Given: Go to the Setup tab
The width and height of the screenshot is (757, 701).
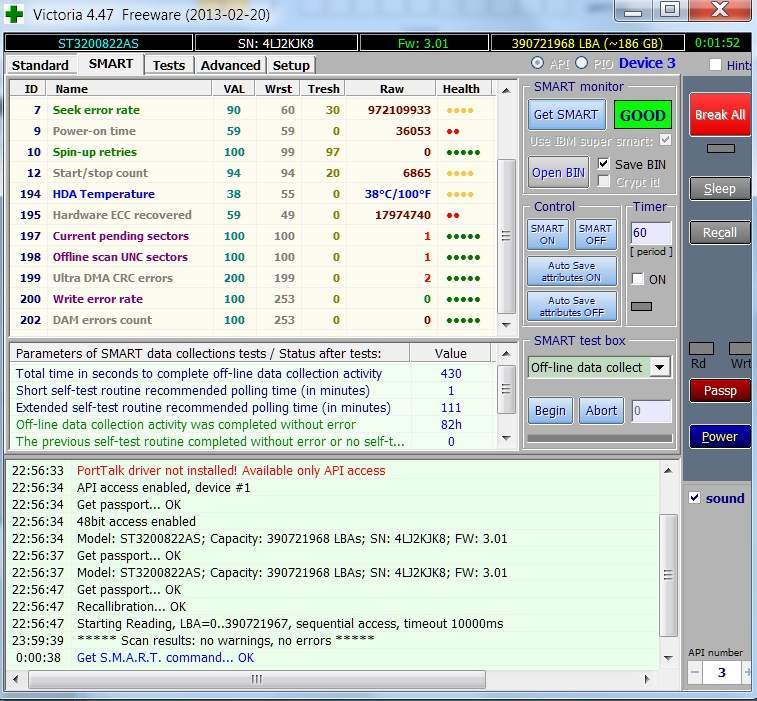Looking at the screenshot, I should [x=291, y=65].
